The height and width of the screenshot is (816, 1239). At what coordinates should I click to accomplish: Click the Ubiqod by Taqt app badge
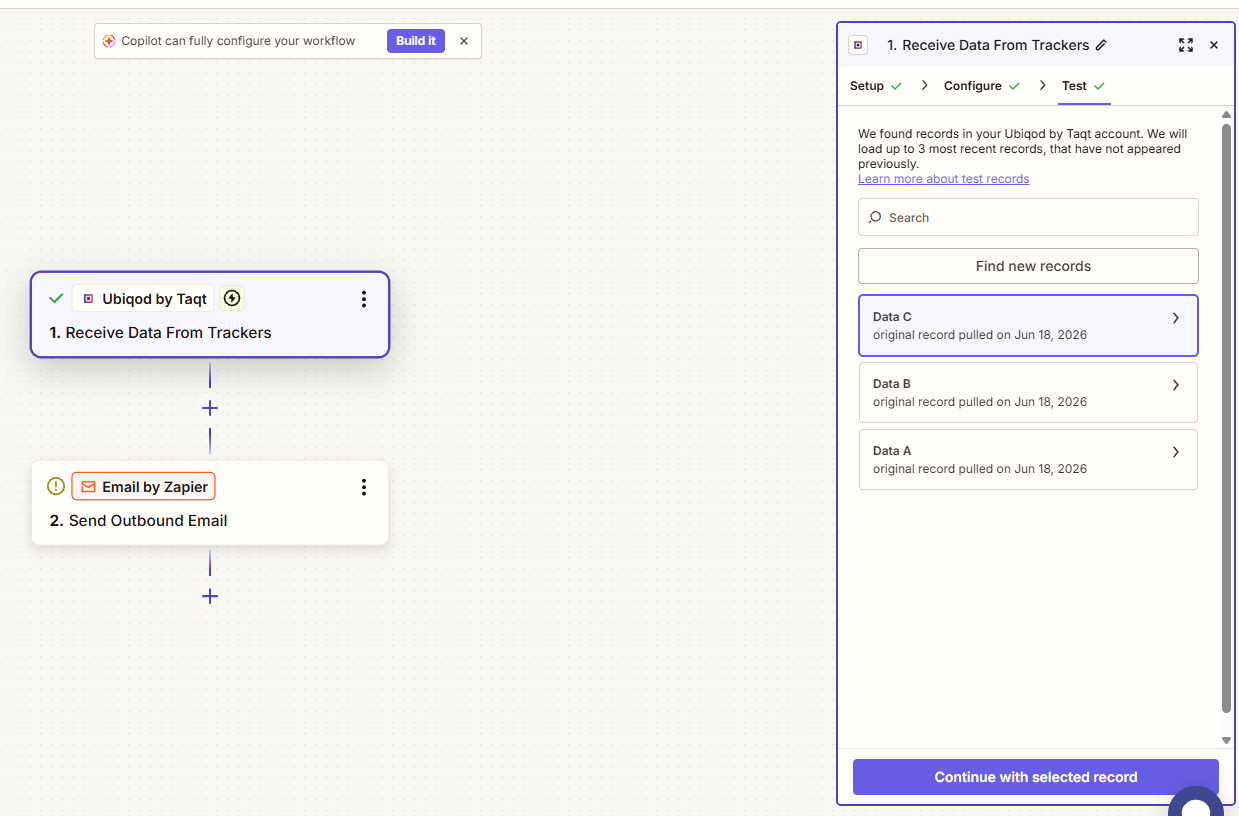(x=143, y=298)
